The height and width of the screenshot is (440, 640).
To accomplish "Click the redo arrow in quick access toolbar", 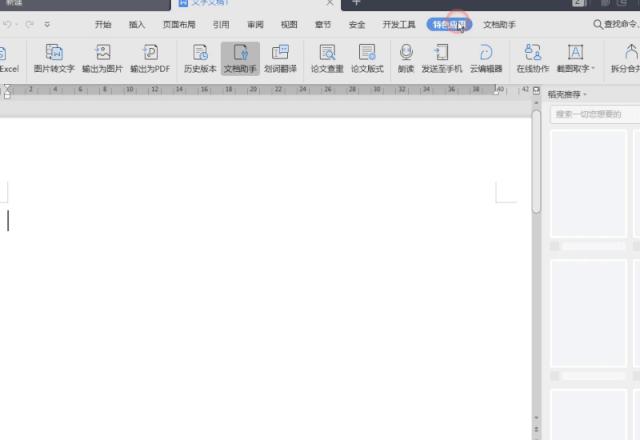I will click(29, 24).
